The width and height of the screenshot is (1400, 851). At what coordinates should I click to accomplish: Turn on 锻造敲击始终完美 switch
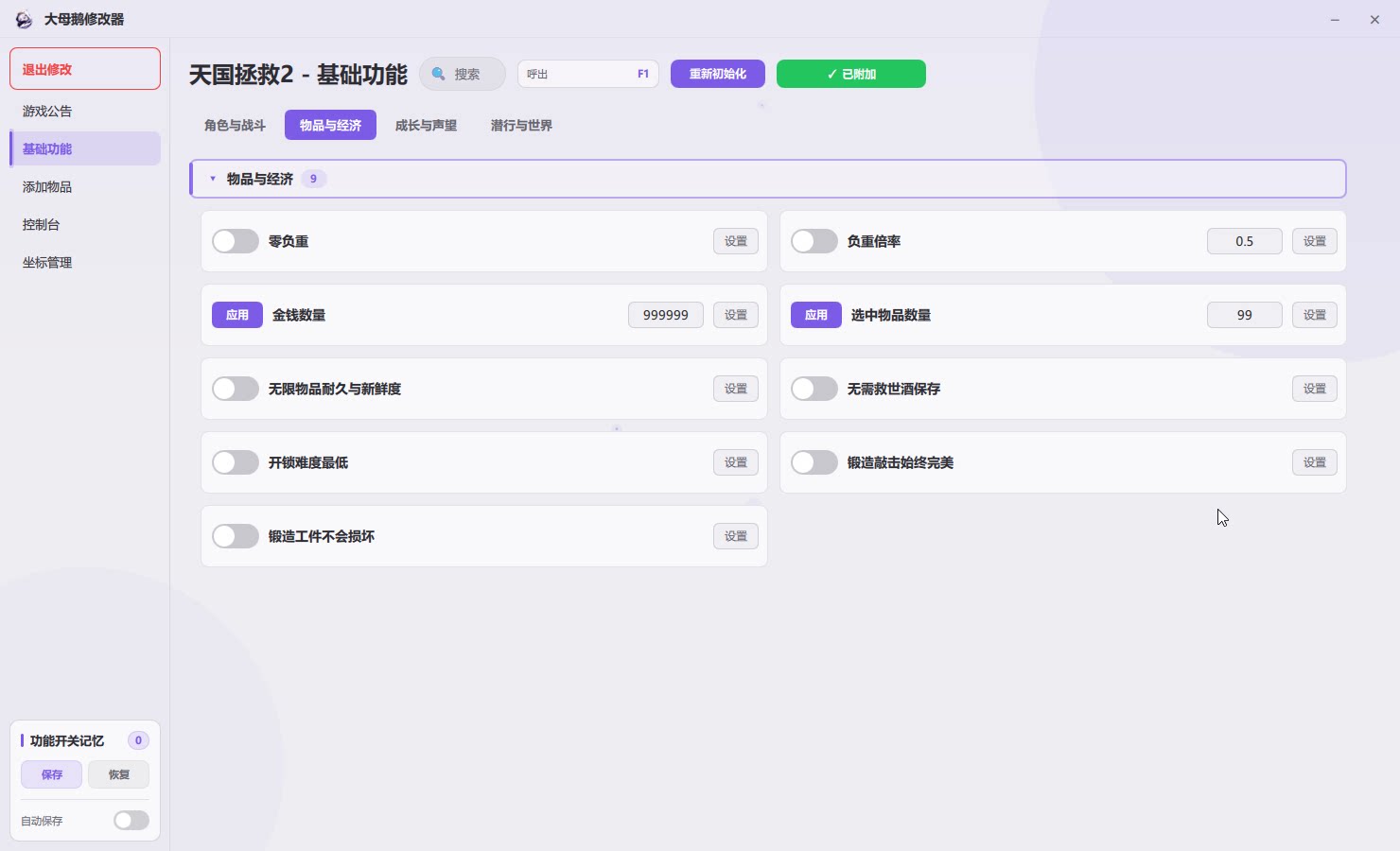(814, 462)
